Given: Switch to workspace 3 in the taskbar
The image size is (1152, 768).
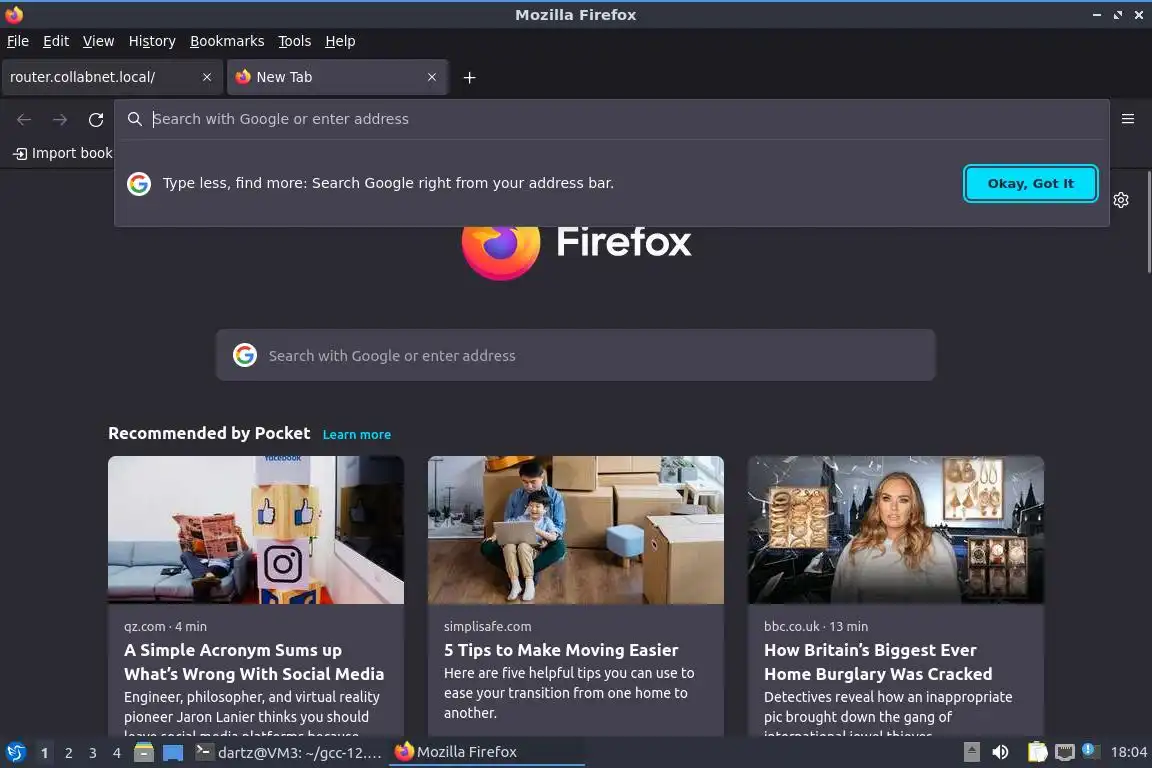Looking at the screenshot, I should coord(93,753).
